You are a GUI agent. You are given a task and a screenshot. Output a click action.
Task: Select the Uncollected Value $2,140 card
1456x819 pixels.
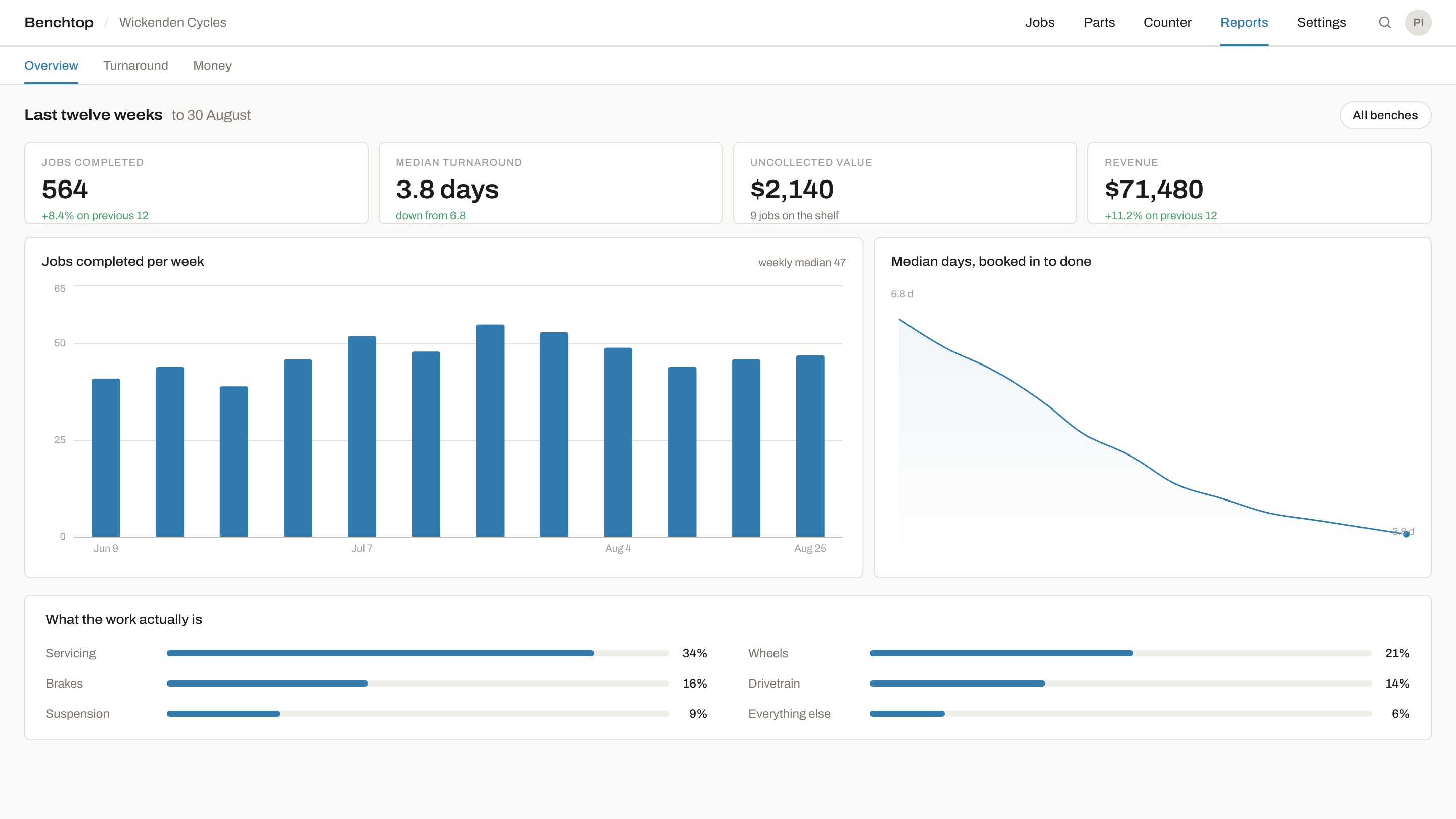click(x=905, y=183)
